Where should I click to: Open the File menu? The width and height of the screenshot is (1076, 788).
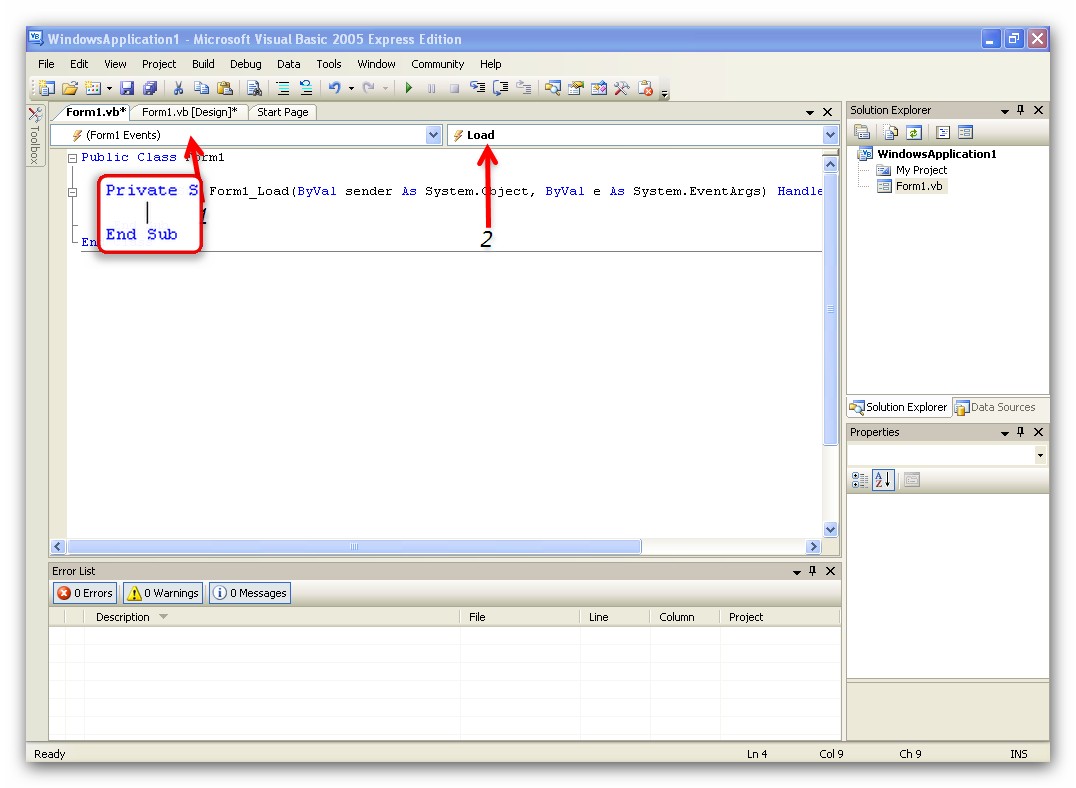(x=46, y=64)
